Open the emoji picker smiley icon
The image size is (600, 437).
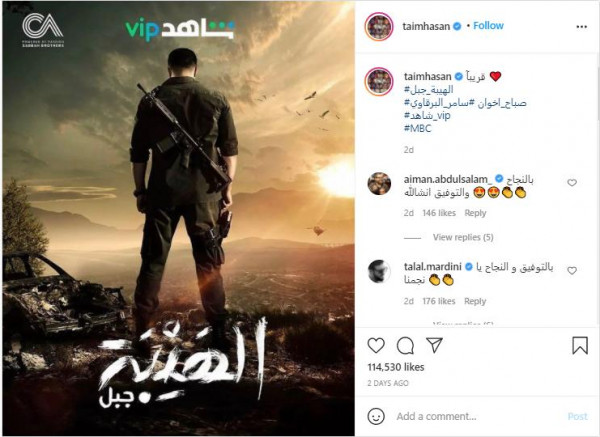pyautogui.click(x=376, y=416)
